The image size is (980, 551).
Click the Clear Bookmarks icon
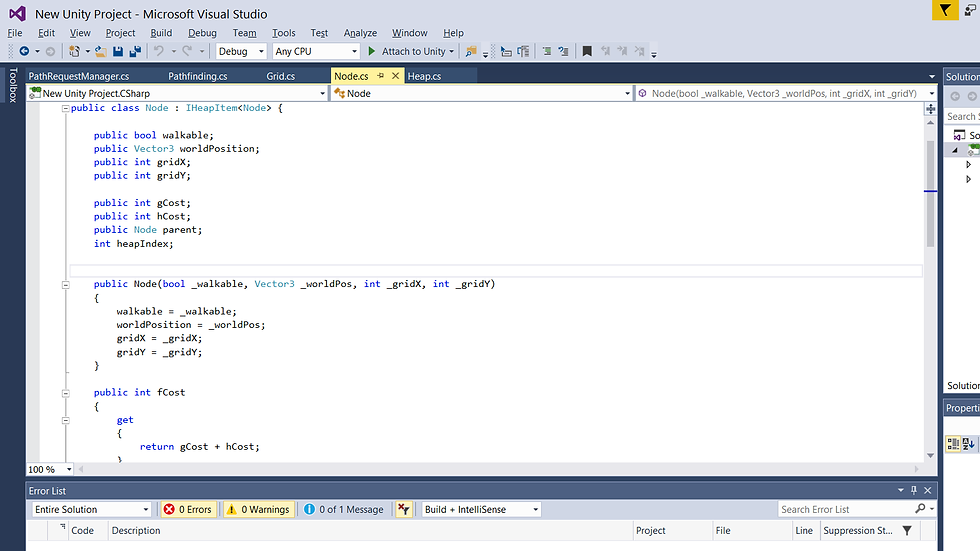(x=639, y=51)
